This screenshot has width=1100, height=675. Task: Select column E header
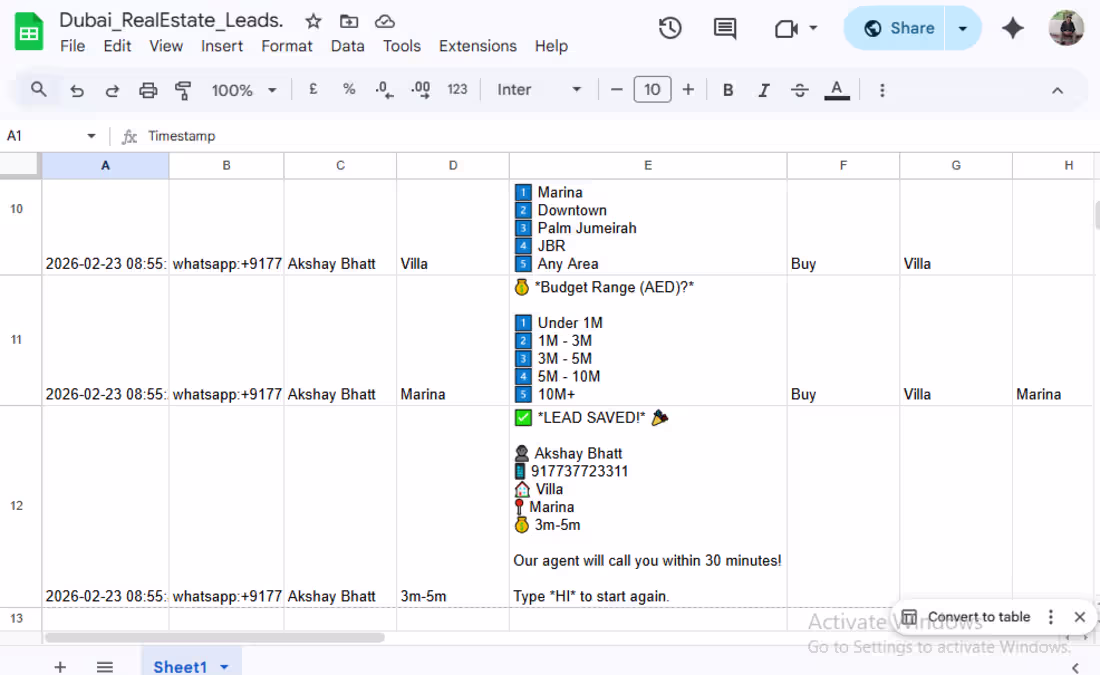(x=648, y=166)
